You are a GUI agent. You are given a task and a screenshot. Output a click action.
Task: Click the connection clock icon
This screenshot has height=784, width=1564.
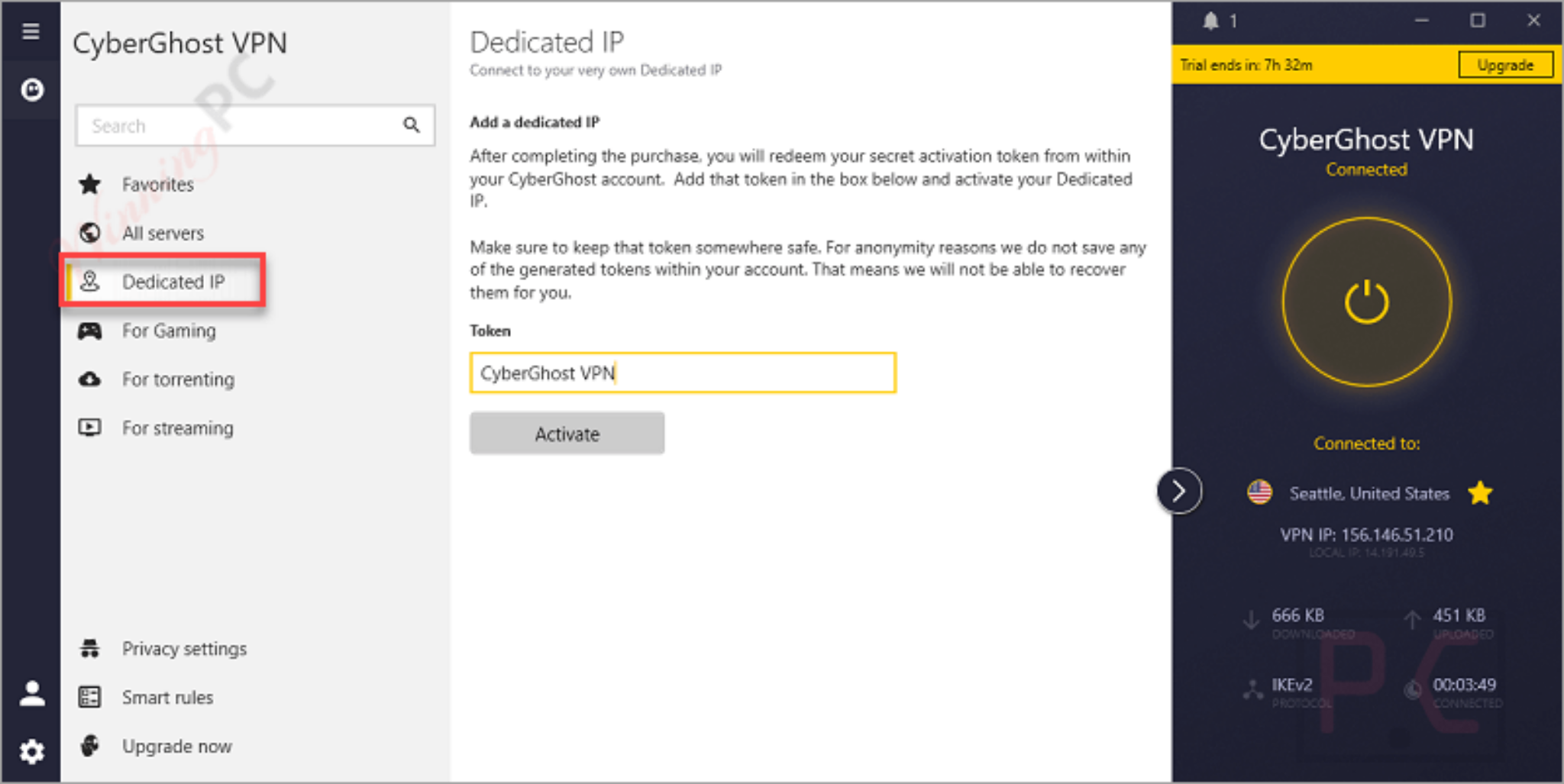(x=1413, y=689)
